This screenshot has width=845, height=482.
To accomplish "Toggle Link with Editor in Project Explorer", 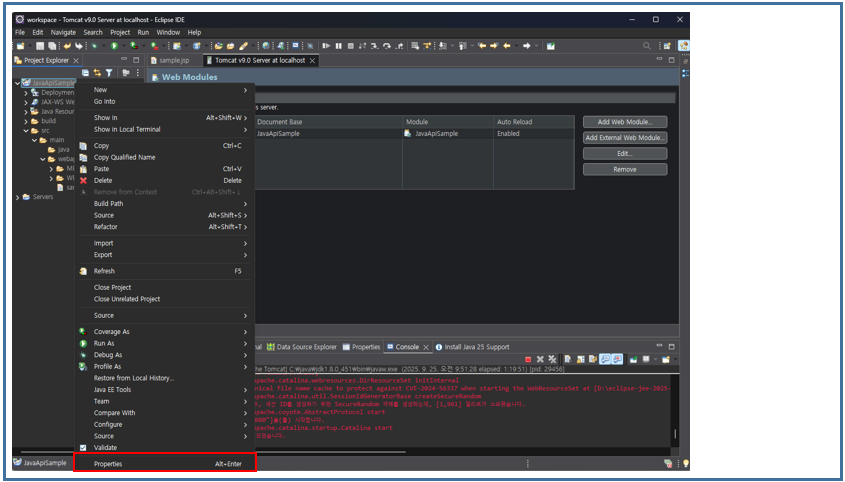I will [97, 72].
